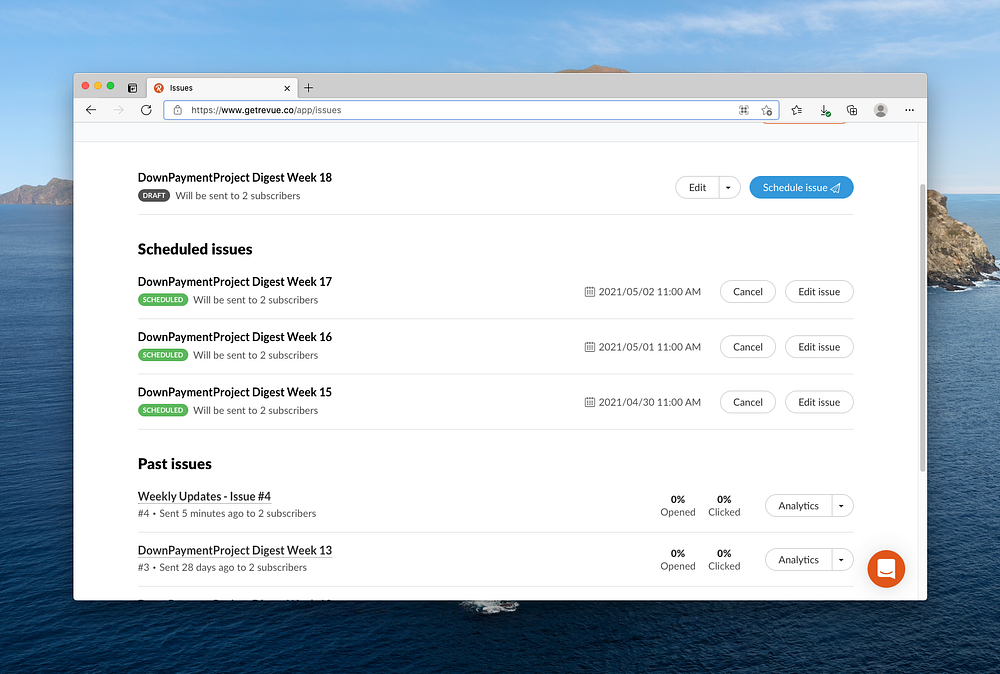Open the tab actions menu icon left of the Issues tab
The width and height of the screenshot is (1000, 674).
click(x=132, y=88)
